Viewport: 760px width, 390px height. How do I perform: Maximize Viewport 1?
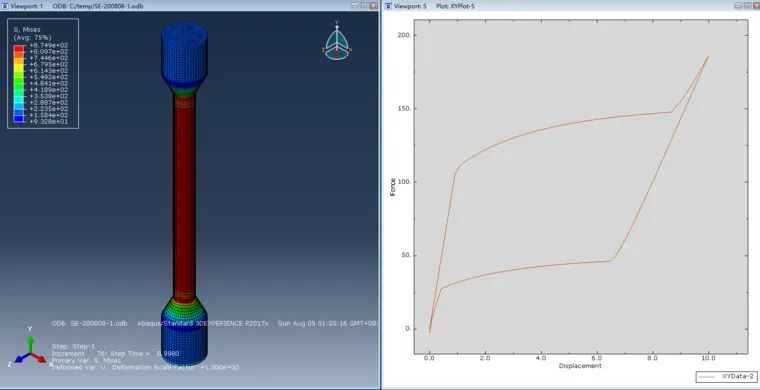tap(364, 5)
